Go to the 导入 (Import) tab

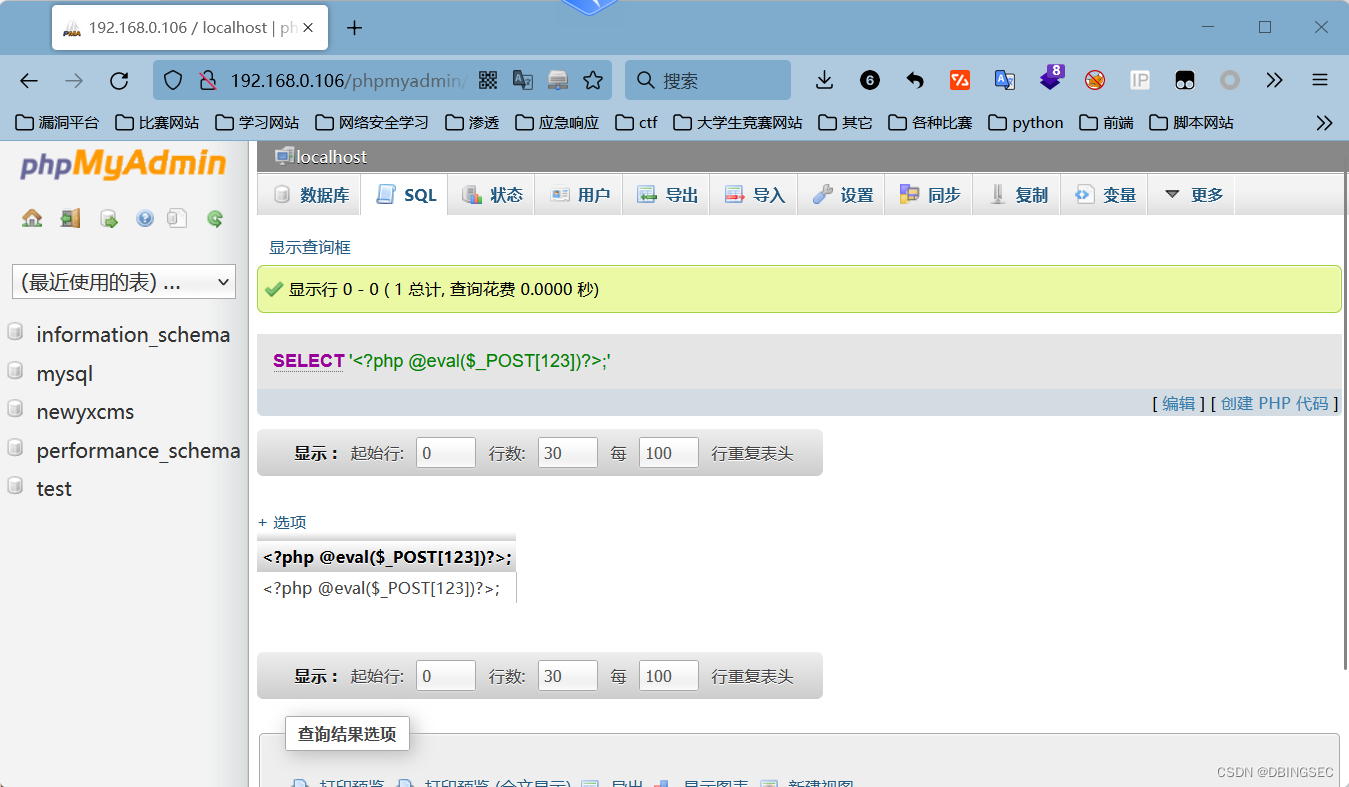click(755, 195)
